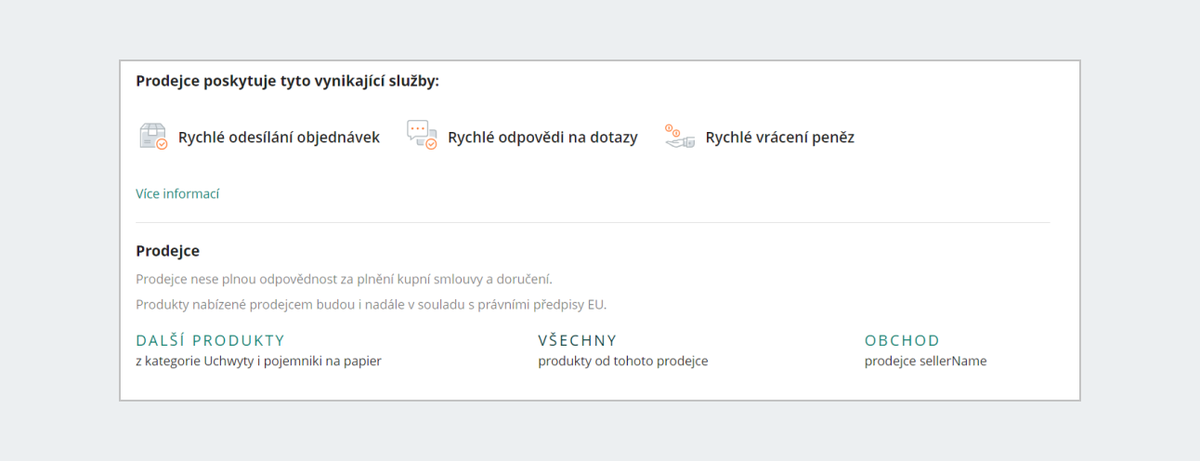Click 'Rychlé odpovědi na dotazy' label

(x=543, y=138)
